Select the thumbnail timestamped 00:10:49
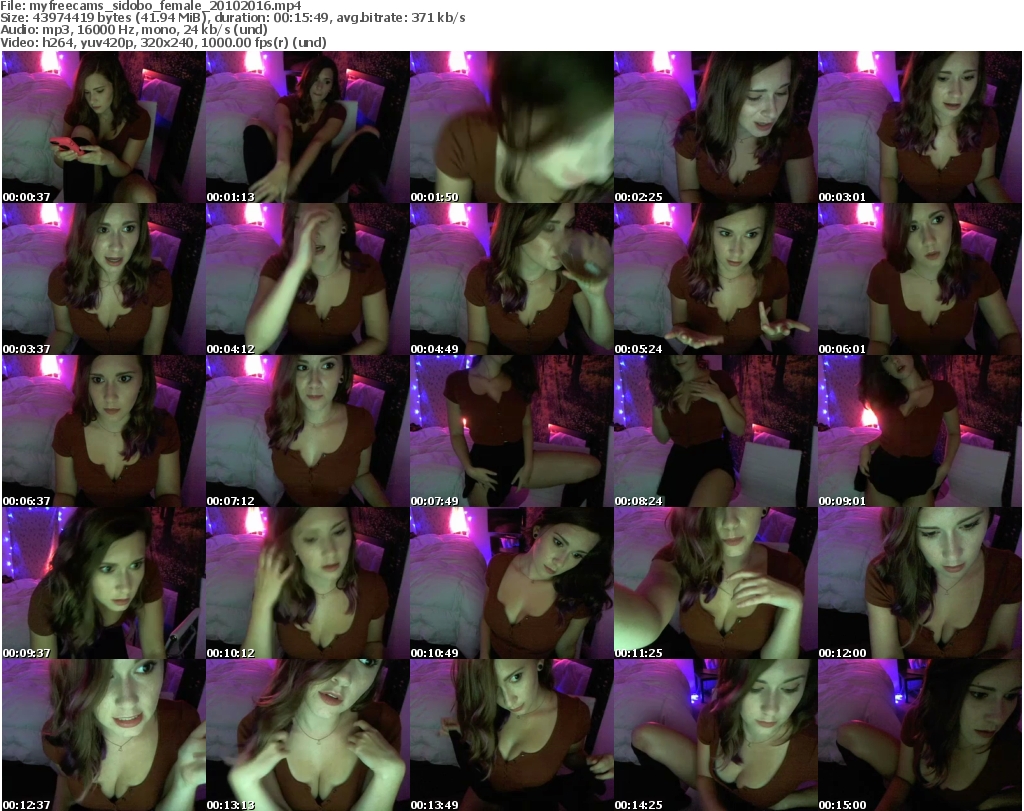Image resolution: width=1024 pixels, height=811 pixels. (x=511, y=583)
